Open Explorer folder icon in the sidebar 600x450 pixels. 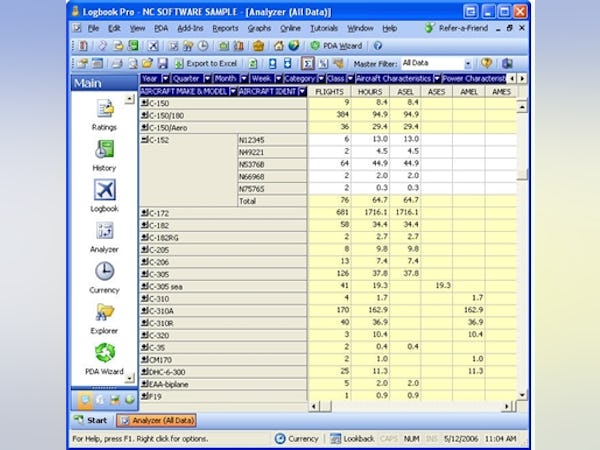pyautogui.click(x=104, y=312)
